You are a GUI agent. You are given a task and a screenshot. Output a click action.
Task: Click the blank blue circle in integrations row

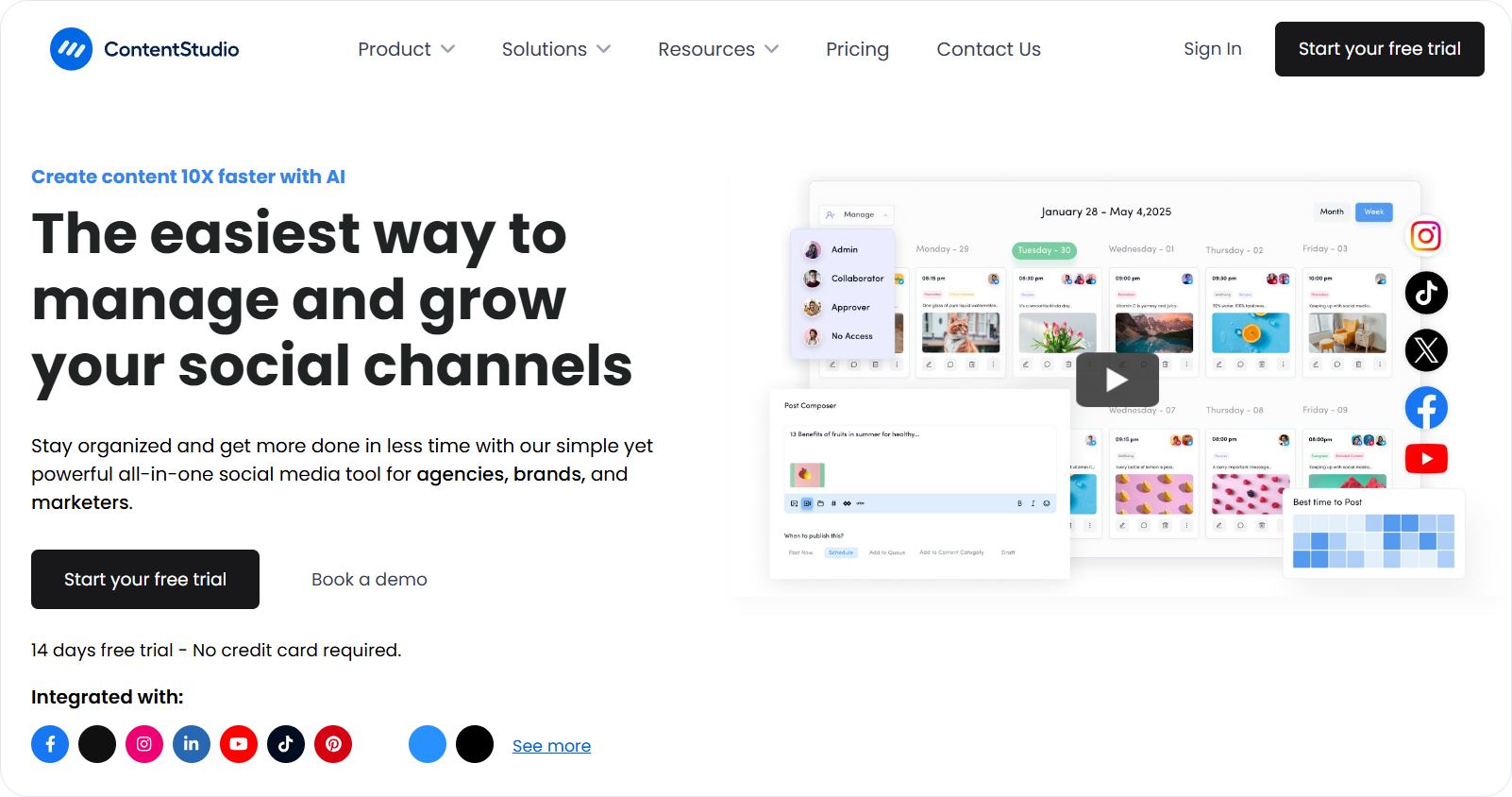tap(428, 744)
